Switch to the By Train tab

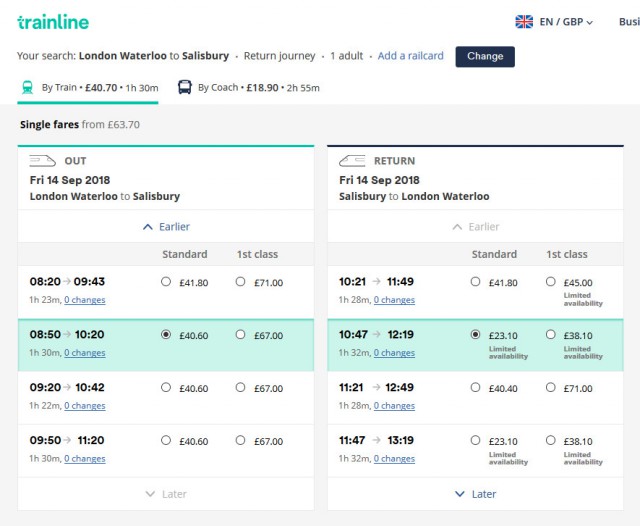click(88, 88)
